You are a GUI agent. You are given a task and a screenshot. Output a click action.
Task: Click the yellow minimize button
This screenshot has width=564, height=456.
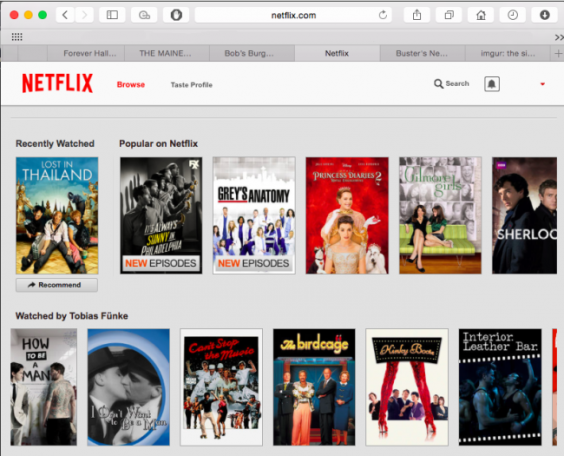pyautogui.click(x=28, y=15)
